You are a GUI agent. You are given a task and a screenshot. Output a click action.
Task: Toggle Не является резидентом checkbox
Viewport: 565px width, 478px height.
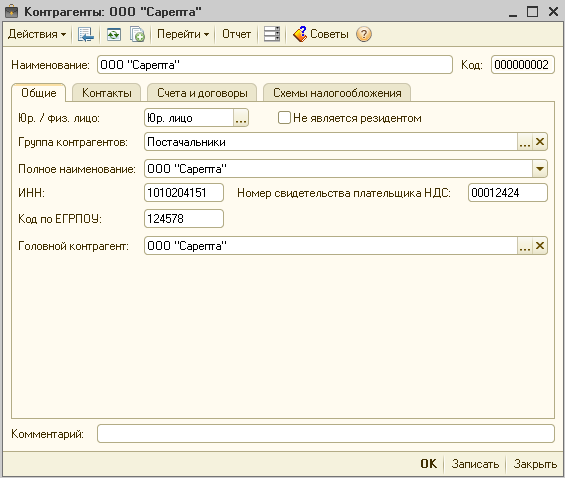pyautogui.click(x=284, y=118)
